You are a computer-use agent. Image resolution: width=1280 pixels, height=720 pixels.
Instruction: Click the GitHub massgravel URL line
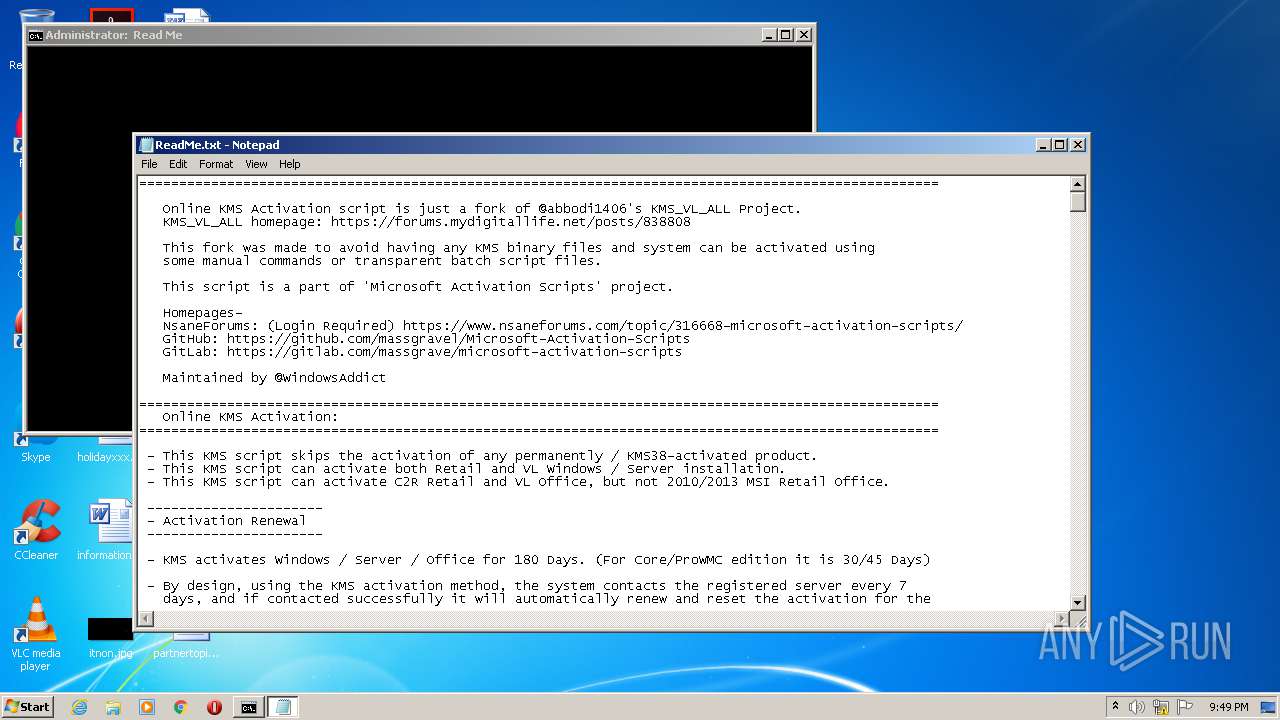426,339
